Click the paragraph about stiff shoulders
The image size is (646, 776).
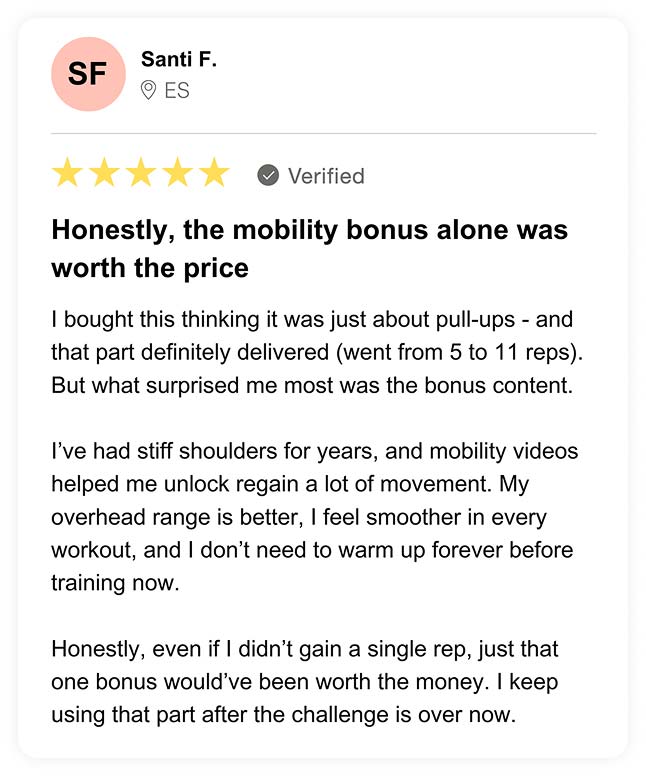pos(312,517)
